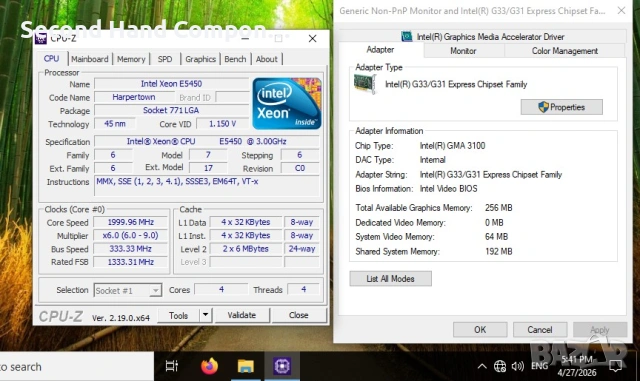
Task: Click Revision value C0
Action: [x=300, y=168]
